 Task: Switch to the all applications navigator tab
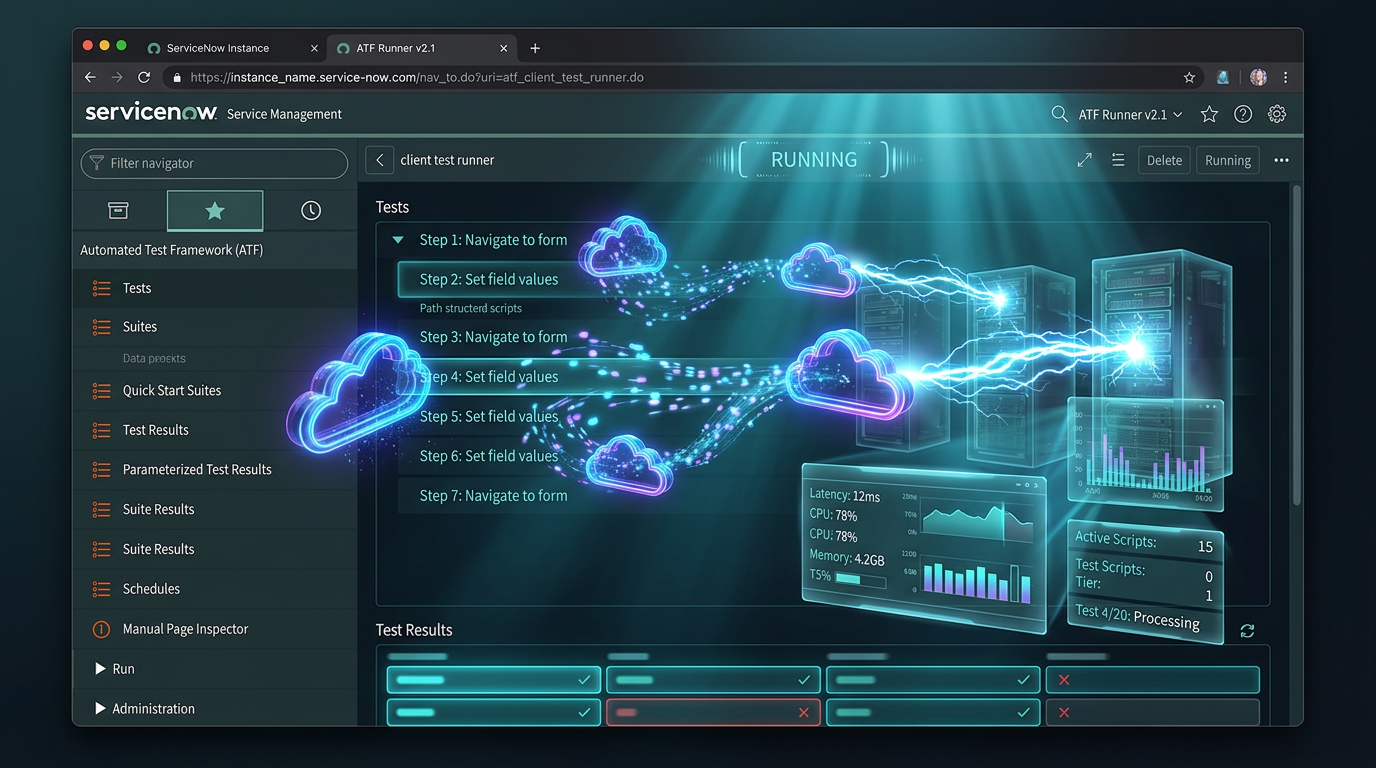118,210
